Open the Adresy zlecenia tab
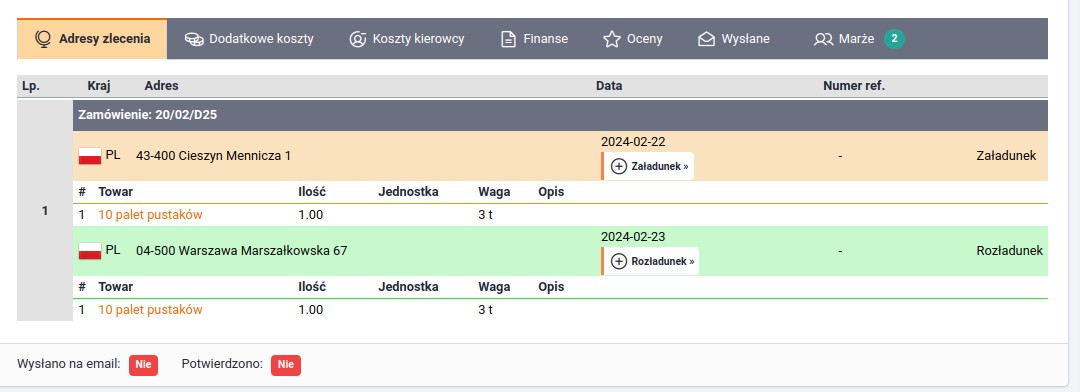The height and width of the screenshot is (392, 1080). coord(92,39)
